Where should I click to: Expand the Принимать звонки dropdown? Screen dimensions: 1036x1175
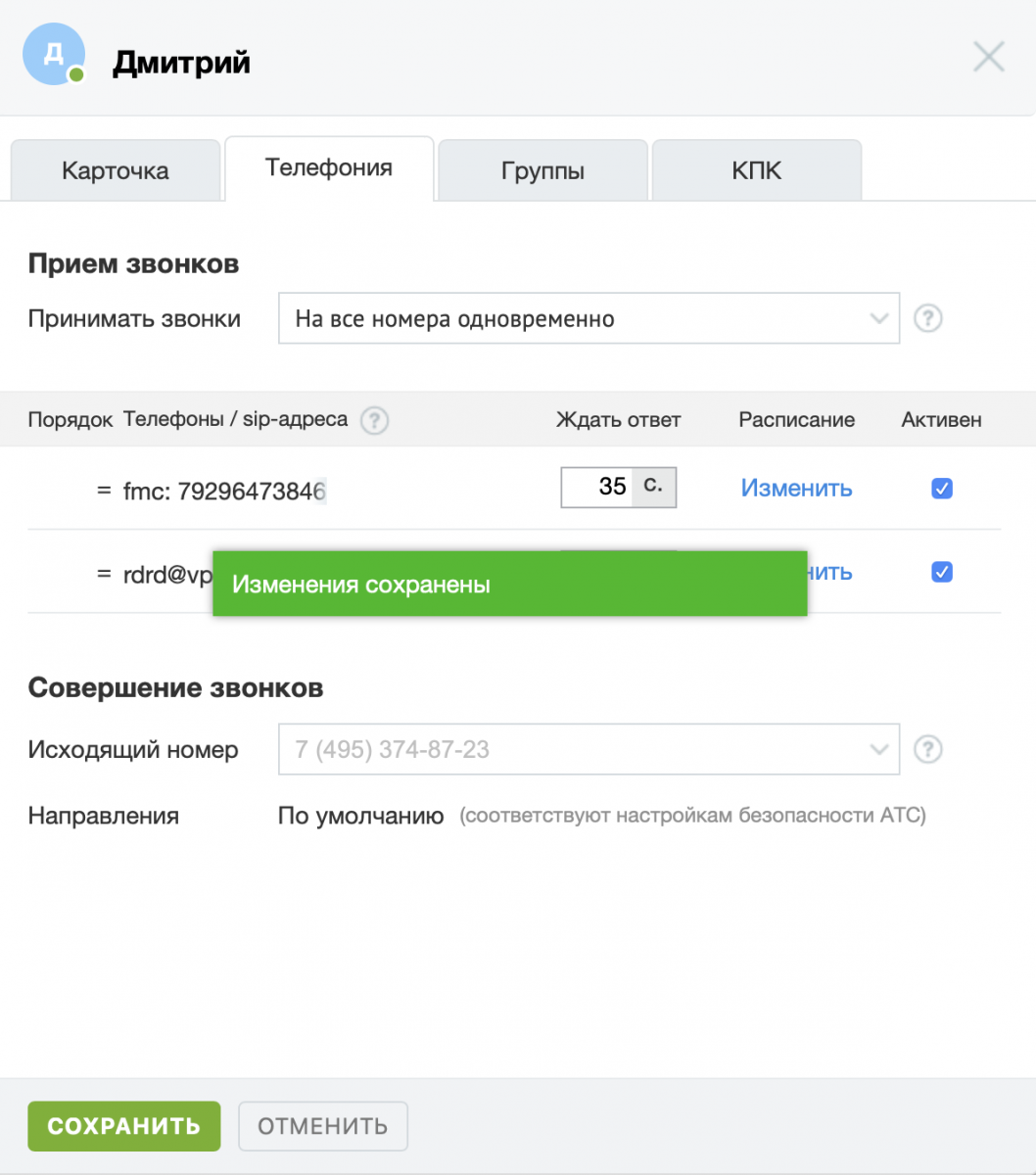coord(588,318)
